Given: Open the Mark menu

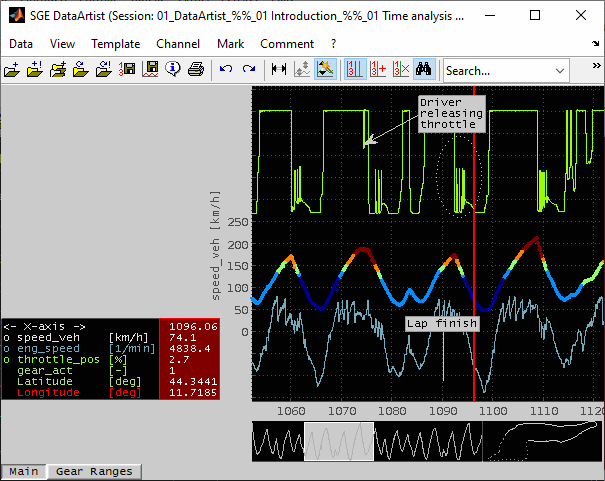Looking at the screenshot, I should [x=230, y=44].
